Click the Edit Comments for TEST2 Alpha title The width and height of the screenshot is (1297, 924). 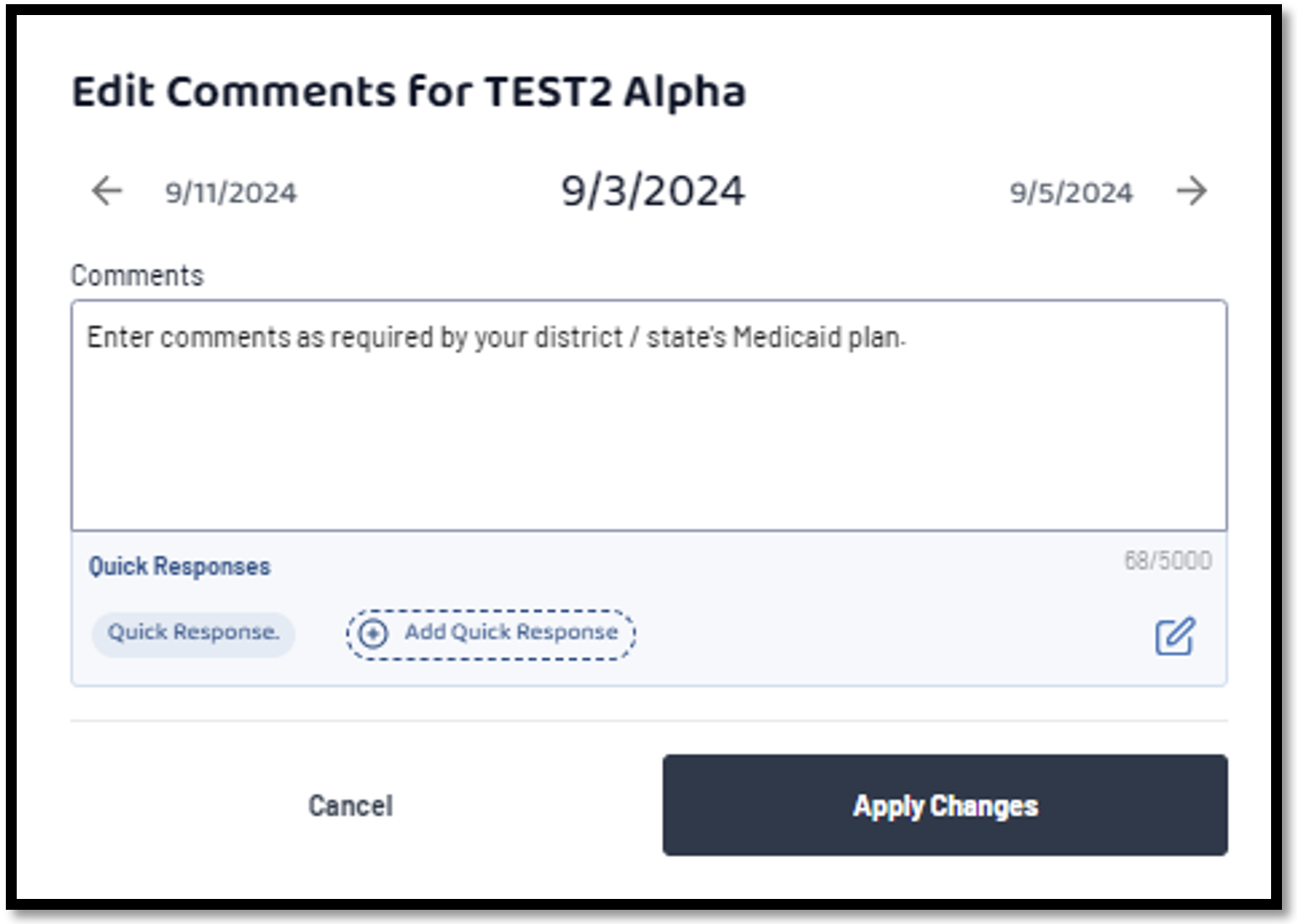(x=409, y=91)
